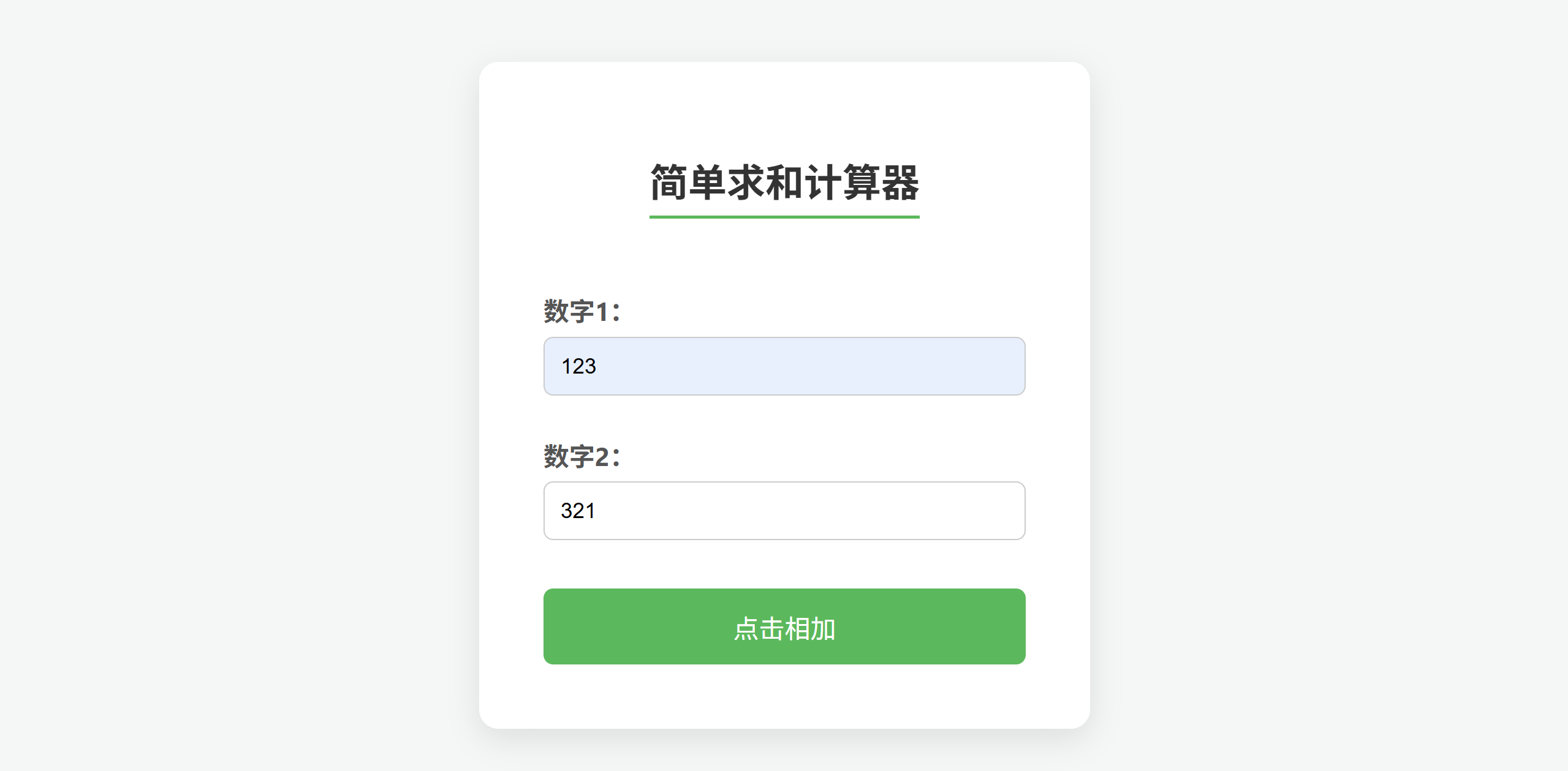Focus the second number box
Screen dimensions: 1568x771
click(x=784, y=510)
